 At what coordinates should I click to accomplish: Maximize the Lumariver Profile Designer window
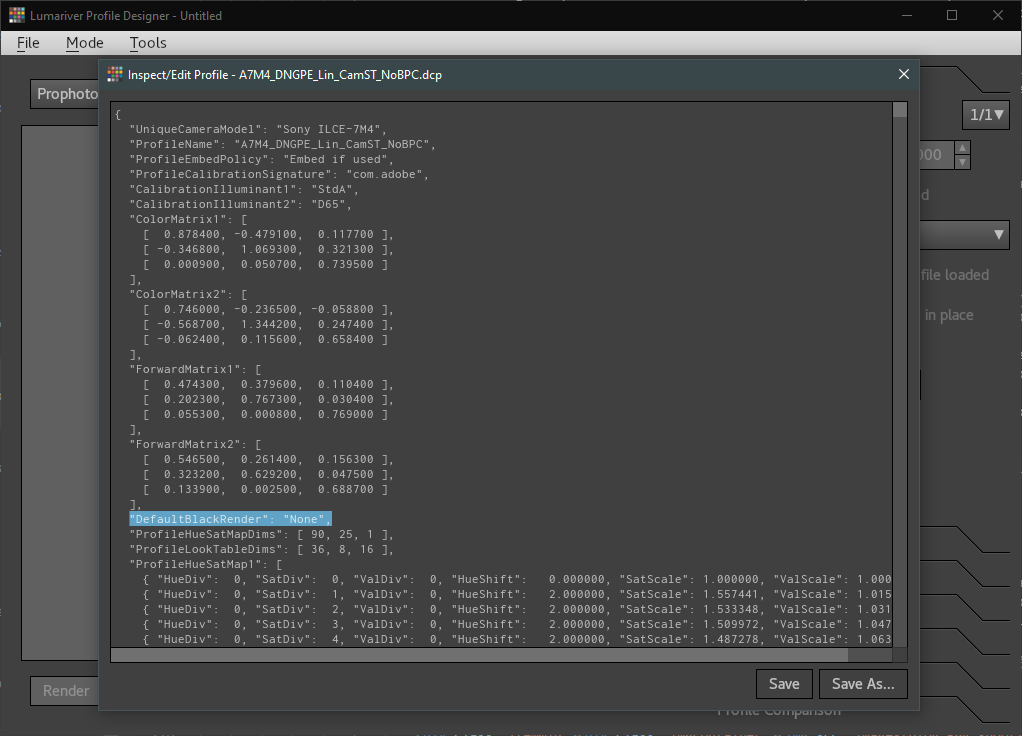pos(952,15)
